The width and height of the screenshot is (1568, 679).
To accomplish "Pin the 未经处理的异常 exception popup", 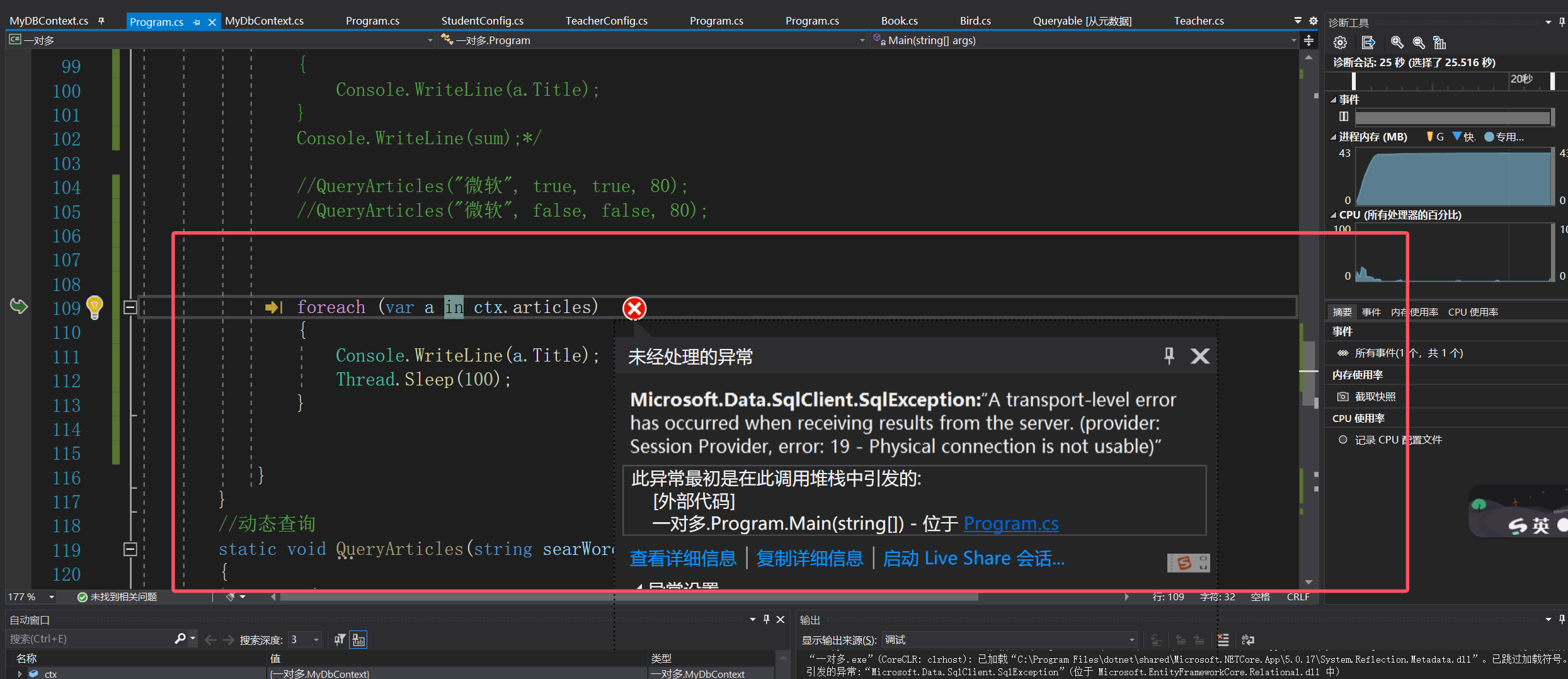I will point(1169,356).
